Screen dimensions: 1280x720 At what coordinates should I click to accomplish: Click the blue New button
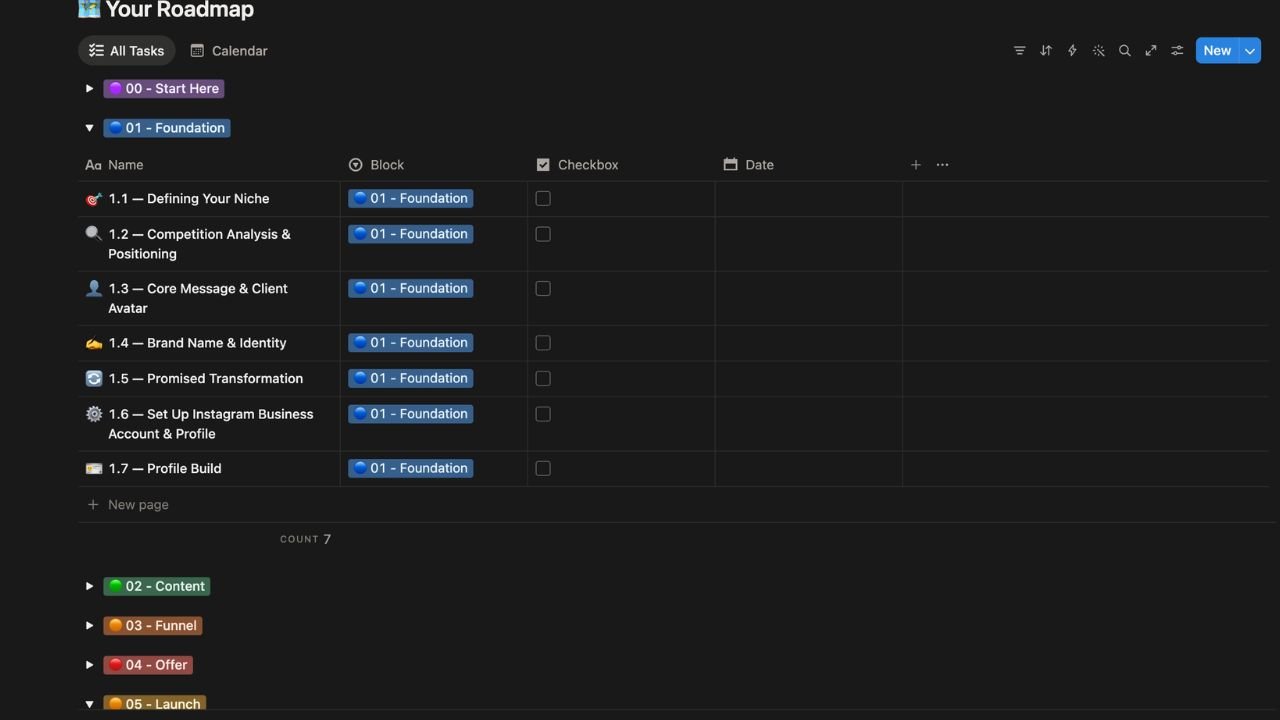pyautogui.click(x=1216, y=51)
